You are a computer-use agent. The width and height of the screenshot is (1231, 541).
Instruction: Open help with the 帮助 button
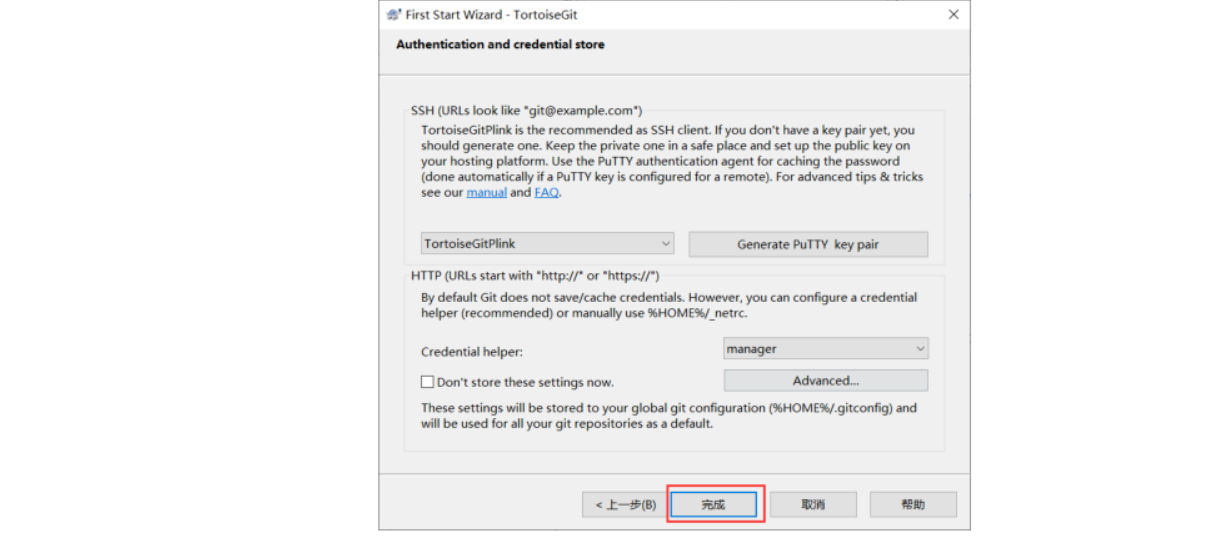913,505
